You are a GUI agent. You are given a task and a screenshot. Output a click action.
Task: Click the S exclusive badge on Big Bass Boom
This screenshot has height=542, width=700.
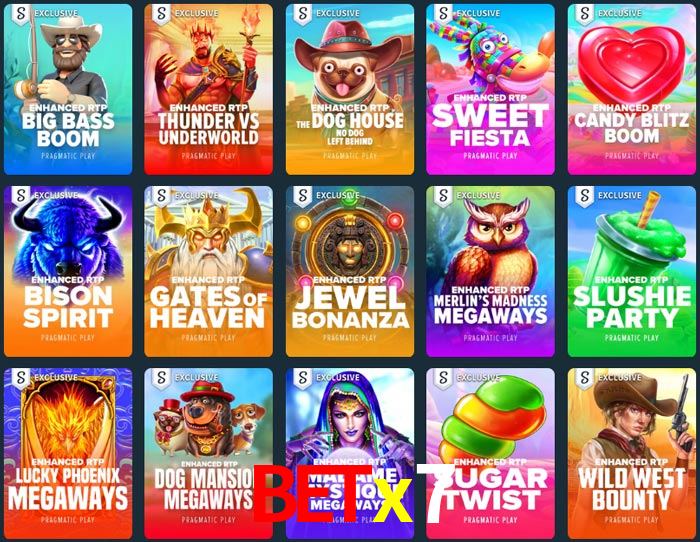(x=21, y=14)
